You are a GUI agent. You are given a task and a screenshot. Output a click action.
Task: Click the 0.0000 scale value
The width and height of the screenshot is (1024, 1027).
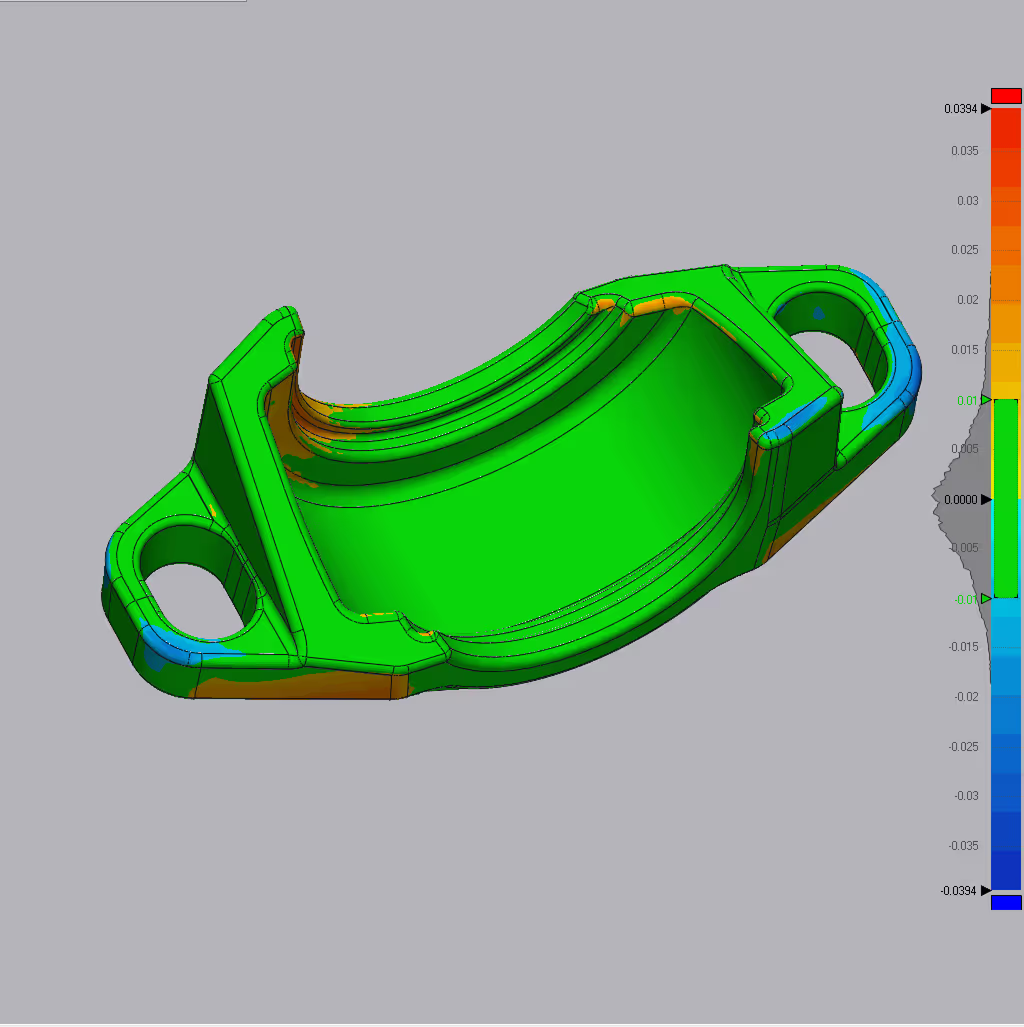(960, 500)
